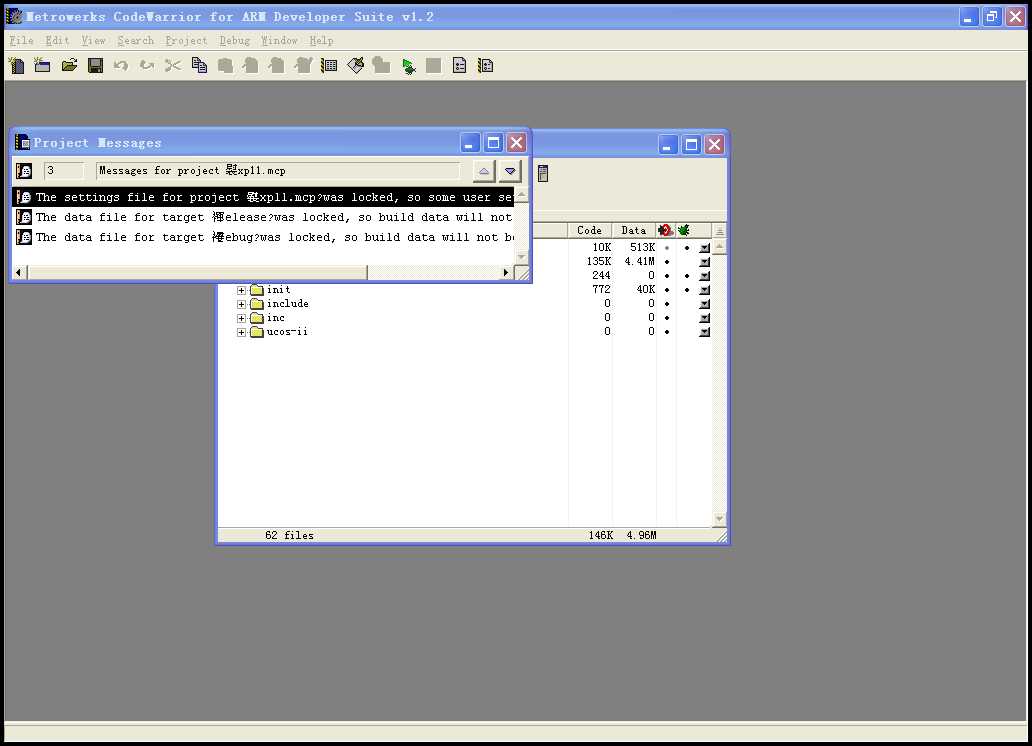1032x746 pixels.
Task: Toggle debug dot for init row
Action: 686,290
